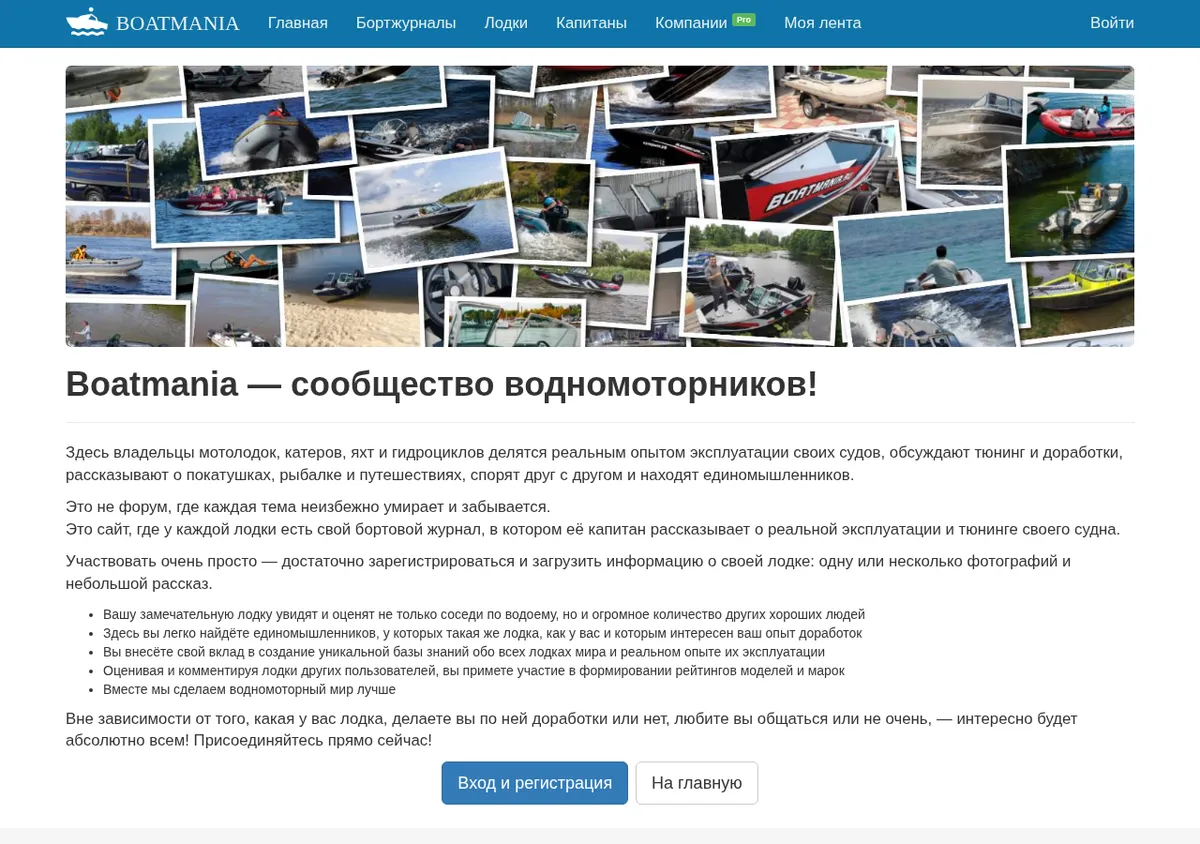The image size is (1200, 844).
Task: Click the Войти login link
Action: tap(1112, 23)
